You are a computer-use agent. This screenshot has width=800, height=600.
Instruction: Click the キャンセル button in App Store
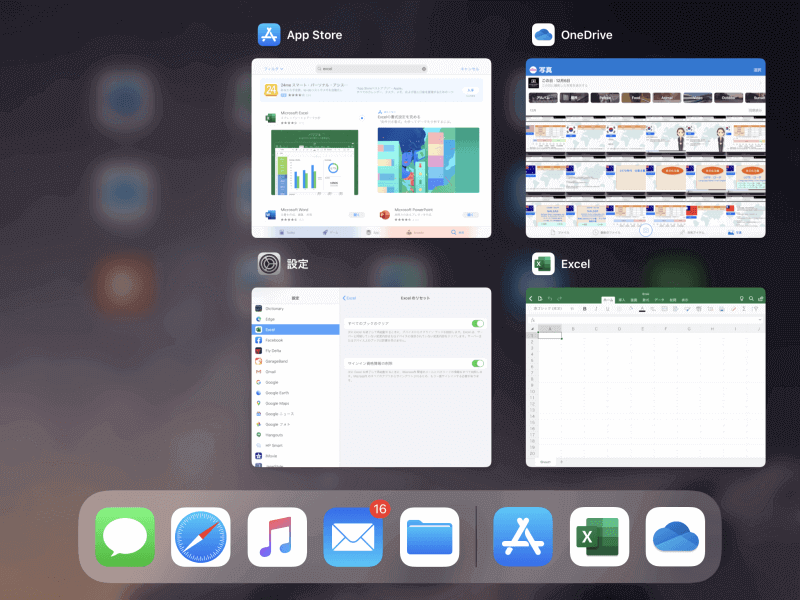coord(470,69)
